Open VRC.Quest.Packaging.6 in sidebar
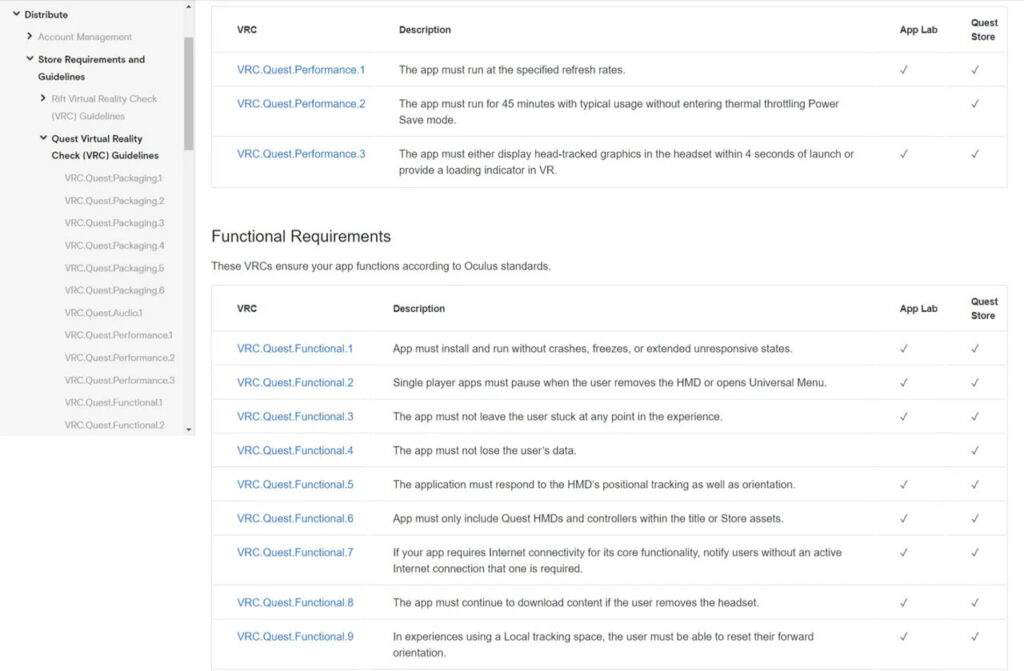Viewport: 1024px width, 671px height. click(114, 290)
